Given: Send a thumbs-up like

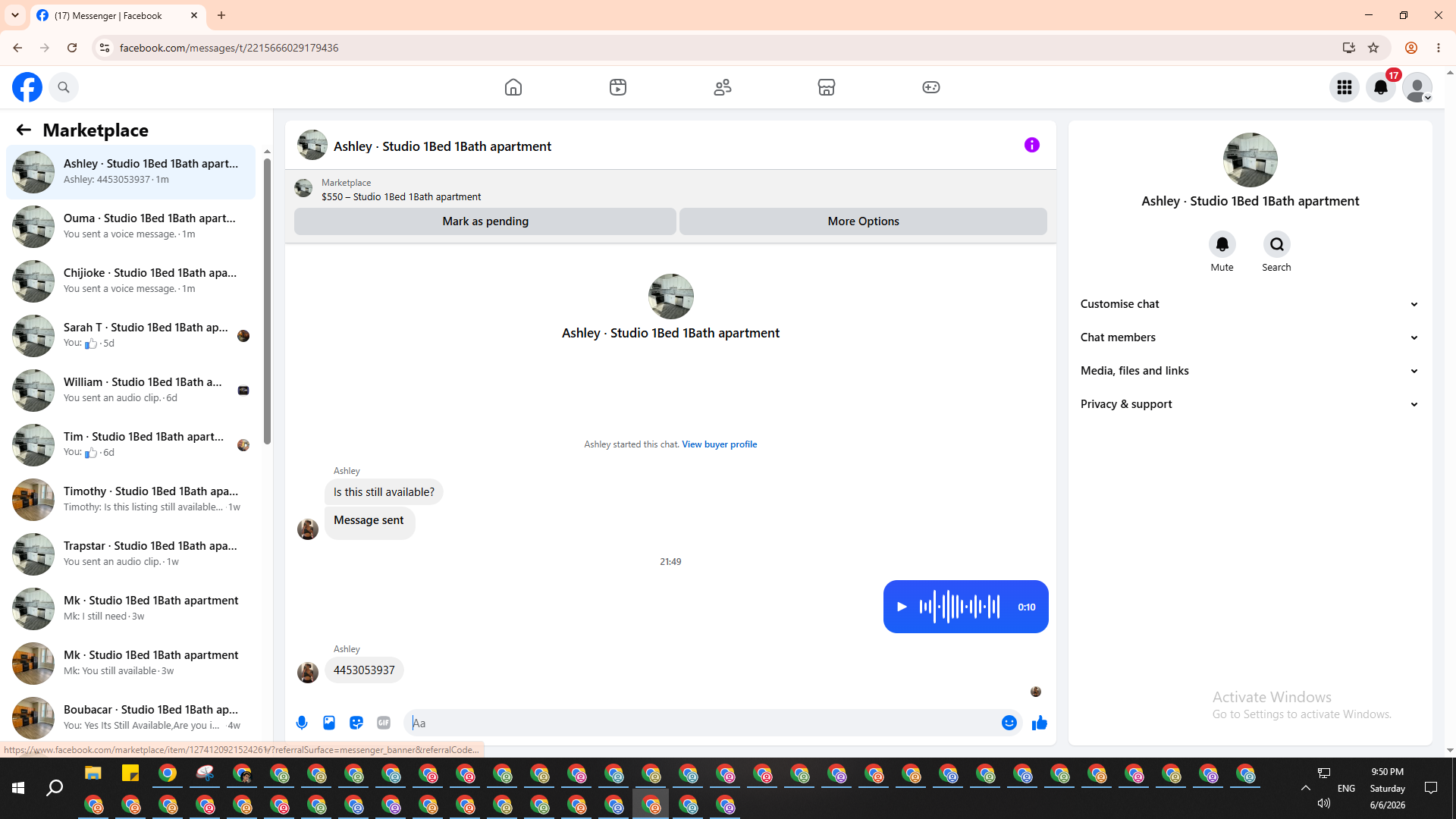Looking at the screenshot, I should click(x=1040, y=723).
